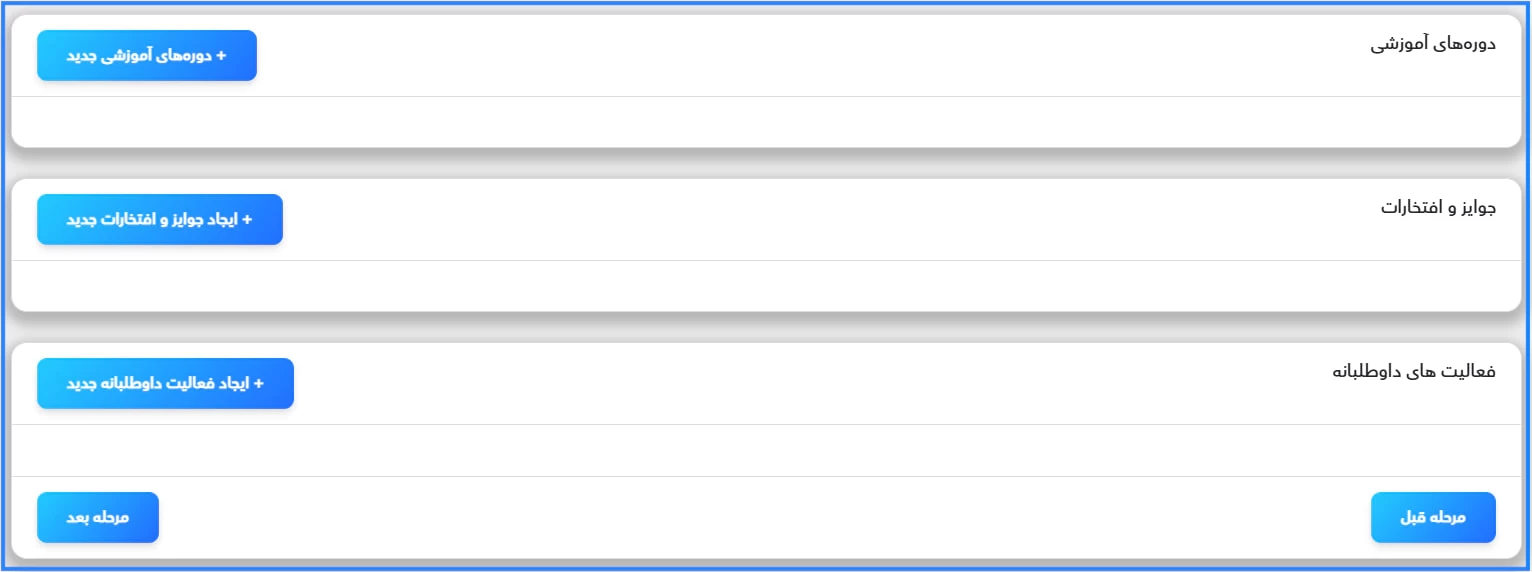Click '+ ایجاد فعالیت داوطلبانه جدید' button
Viewport: 1532px width, 572px height.
point(165,384)
